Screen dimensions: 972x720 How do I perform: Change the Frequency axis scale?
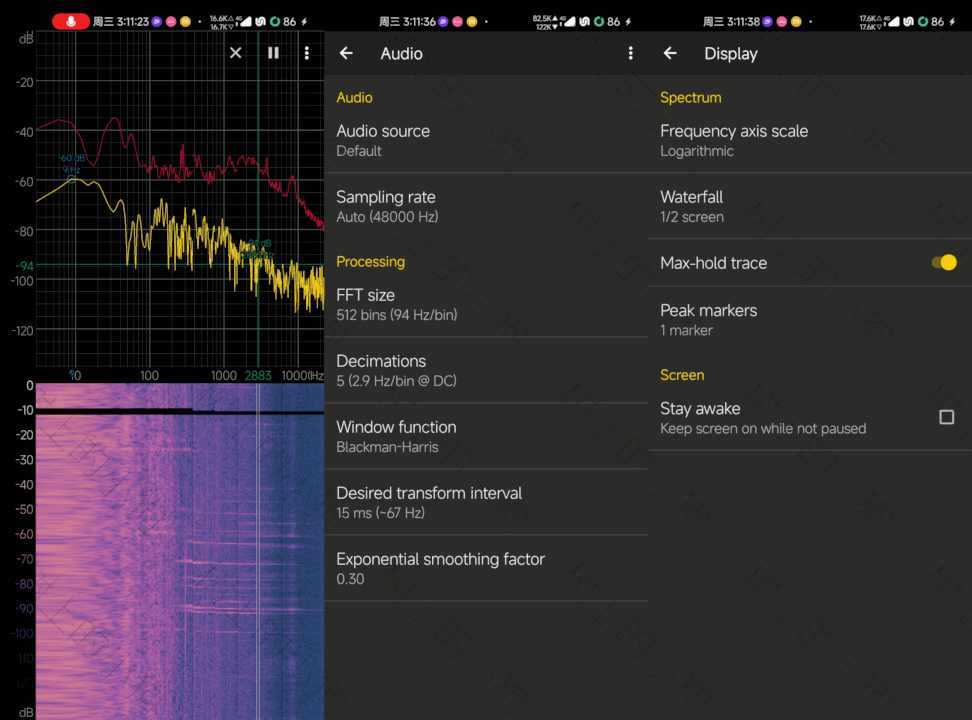pos(810,140)
